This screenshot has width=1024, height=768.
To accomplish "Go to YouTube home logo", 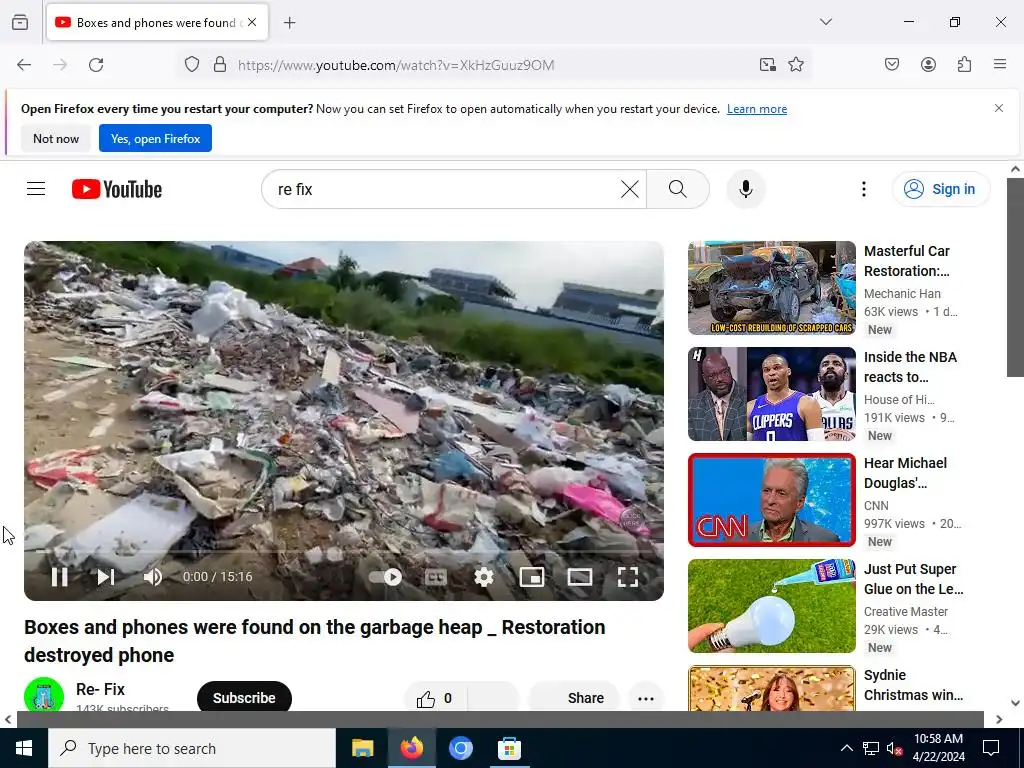I will pyautogui.click(x=117, y=189).
